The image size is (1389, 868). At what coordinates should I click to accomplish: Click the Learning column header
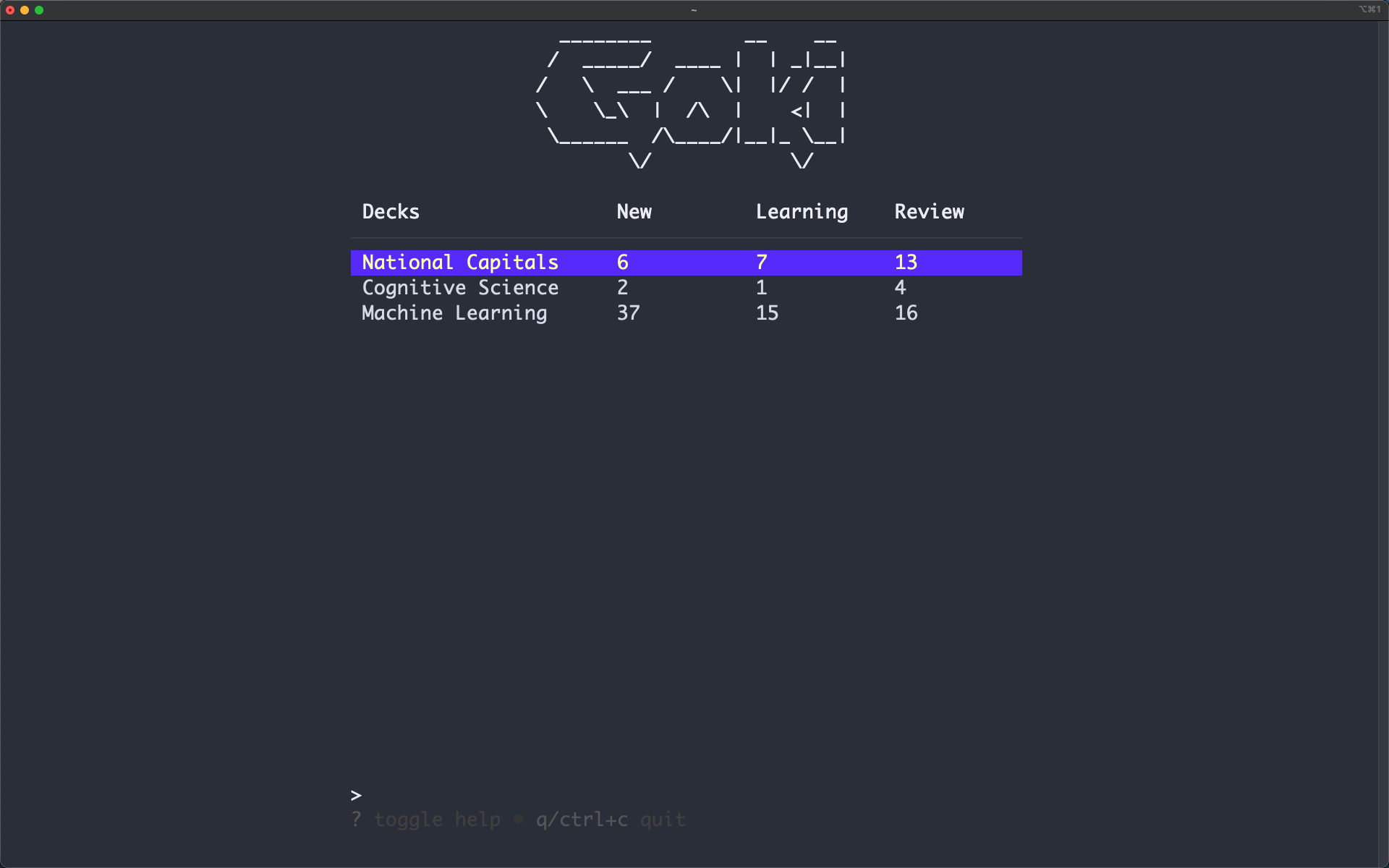click(802, 212)
